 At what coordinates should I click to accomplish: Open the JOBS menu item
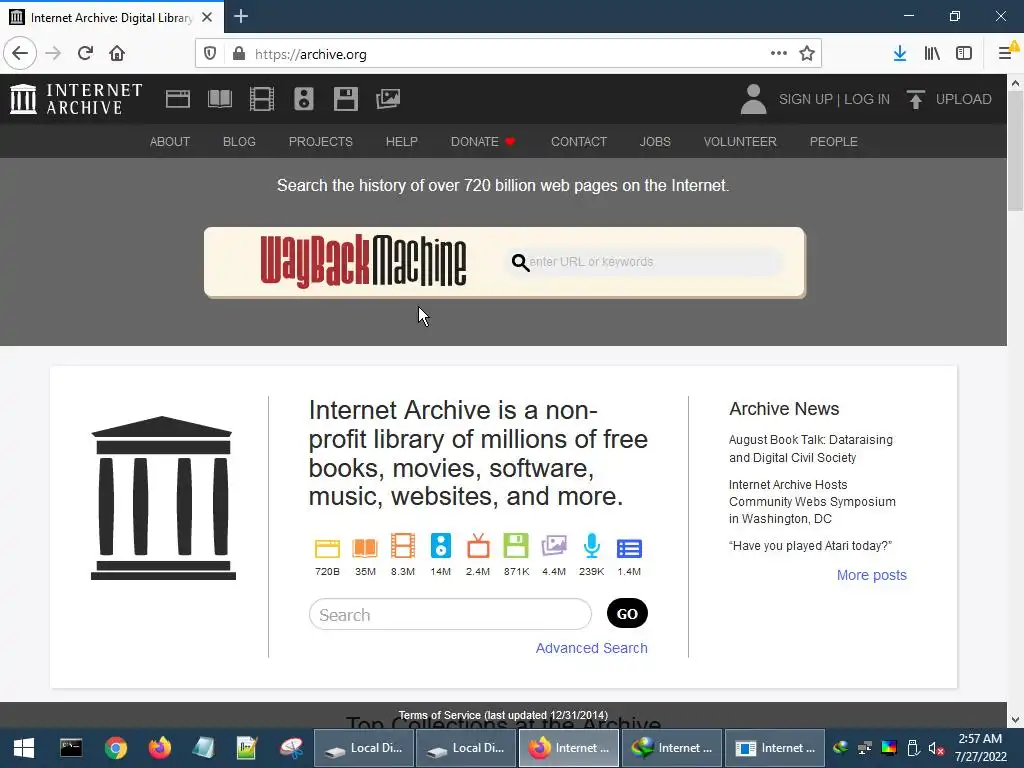pos(655,142)
